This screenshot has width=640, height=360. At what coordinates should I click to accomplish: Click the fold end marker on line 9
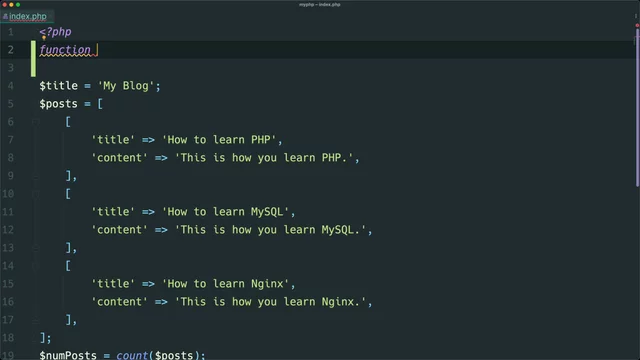tap(36, 176)
